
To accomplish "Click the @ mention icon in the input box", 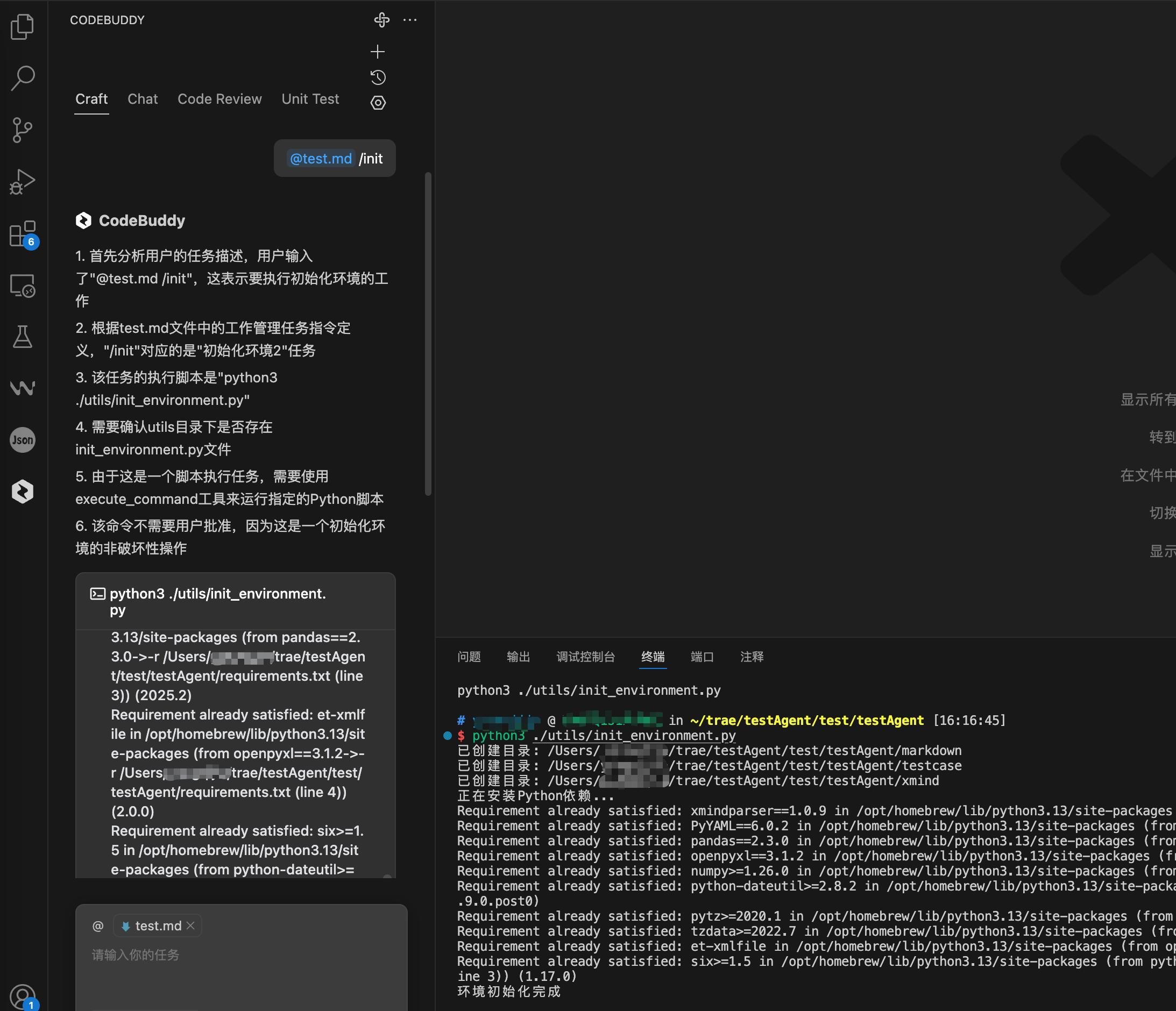I will tap(97, 926).
